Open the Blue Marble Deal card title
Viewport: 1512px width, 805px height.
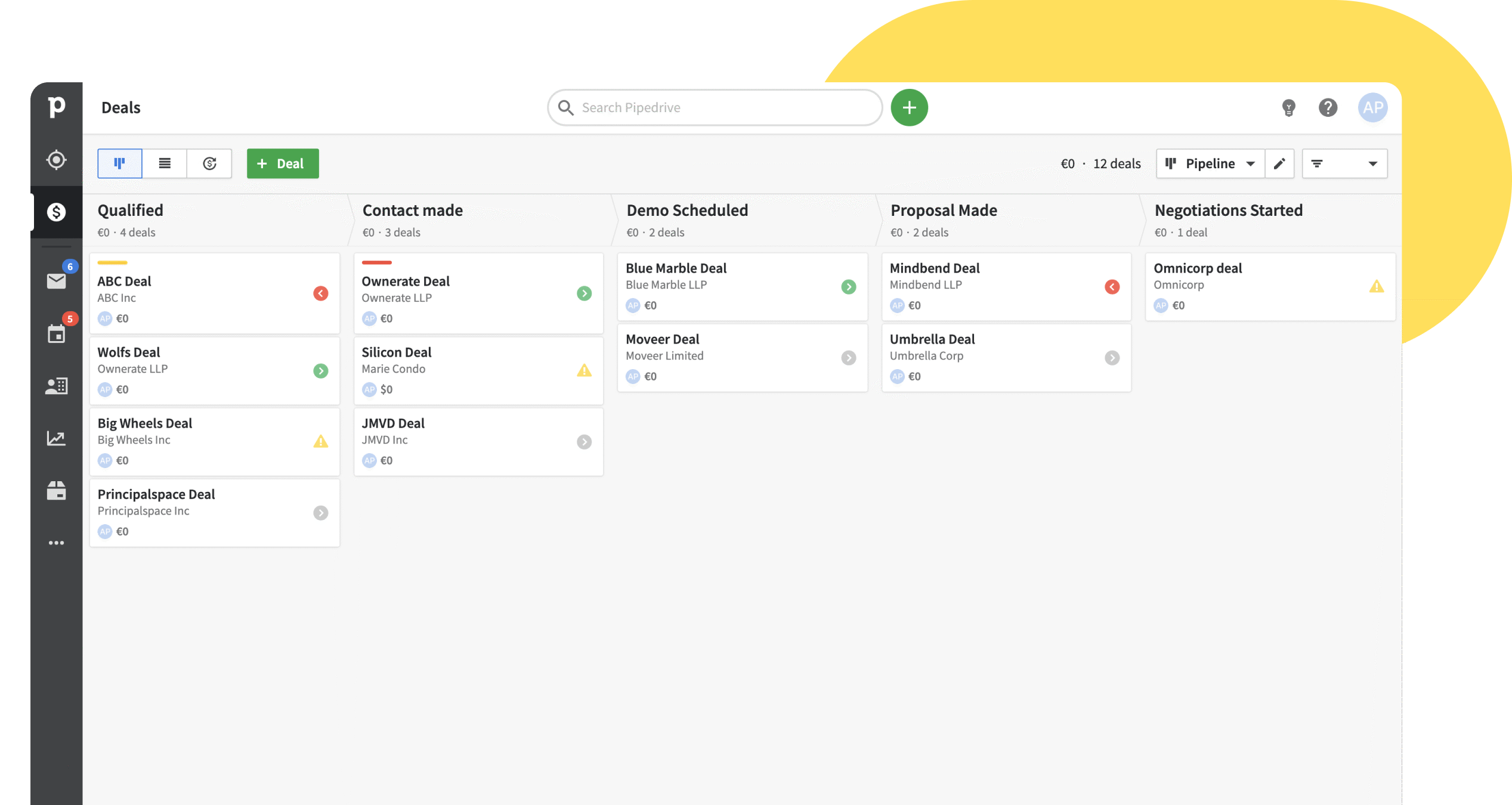(x=676, y=268)
